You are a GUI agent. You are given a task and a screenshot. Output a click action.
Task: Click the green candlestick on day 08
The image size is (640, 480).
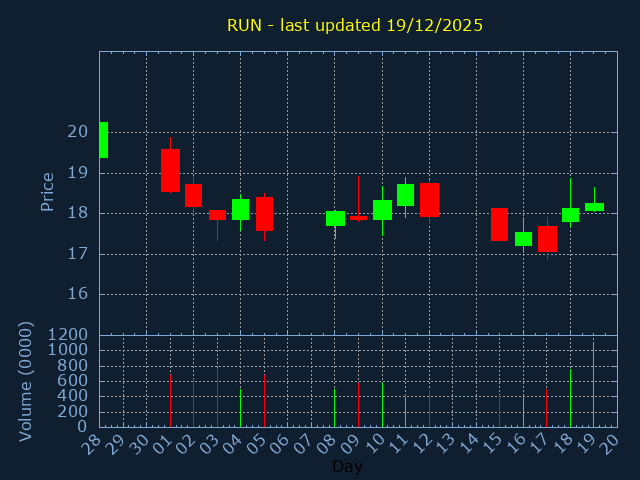[x=335, y=218]
